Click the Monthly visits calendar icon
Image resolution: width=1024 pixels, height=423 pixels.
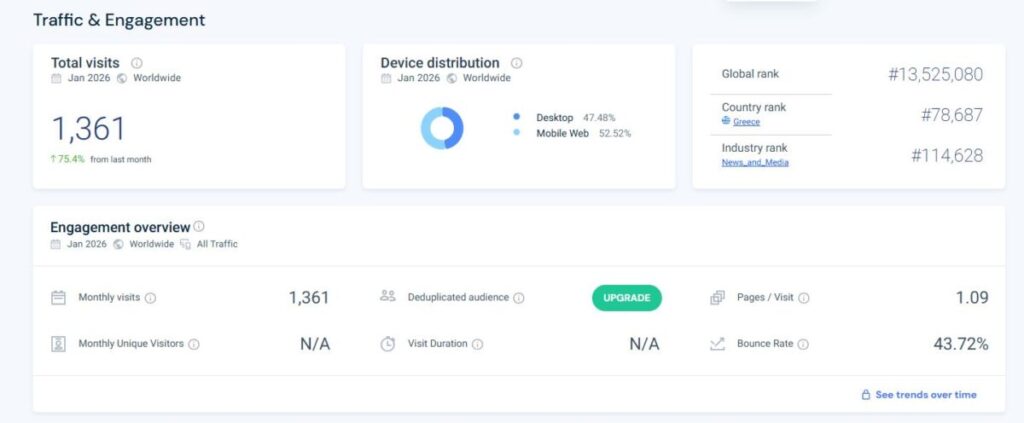[x=58, y=298]
